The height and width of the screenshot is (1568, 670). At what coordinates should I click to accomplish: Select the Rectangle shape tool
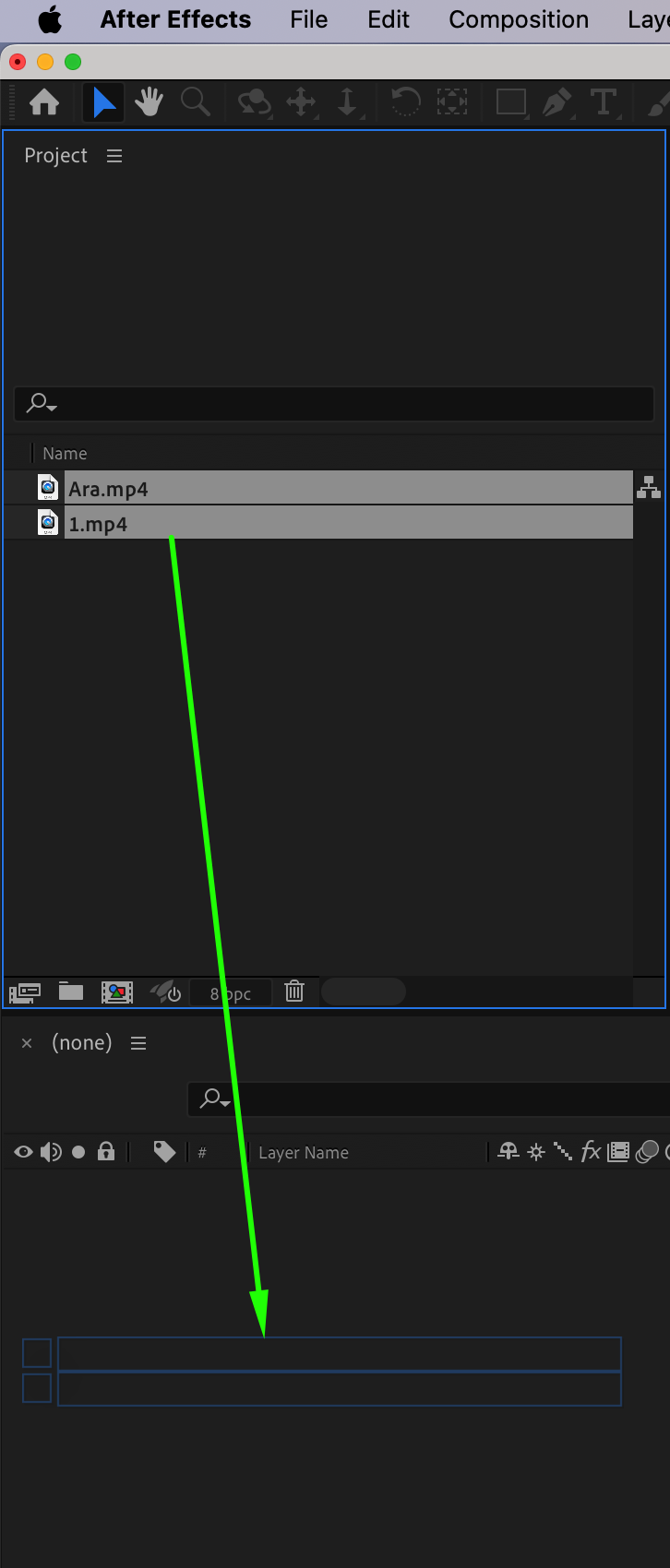click(510, 101)
